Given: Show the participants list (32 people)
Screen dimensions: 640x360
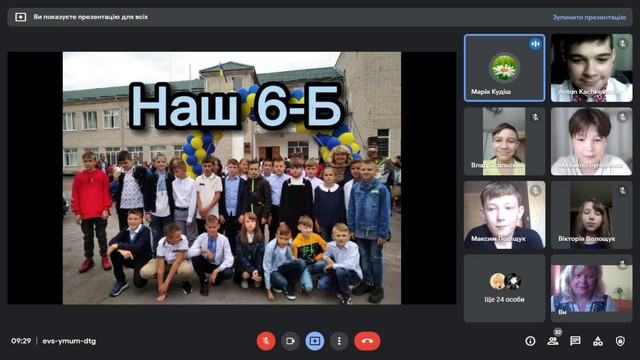Looking at the screenshot, I should click(553, 341).
